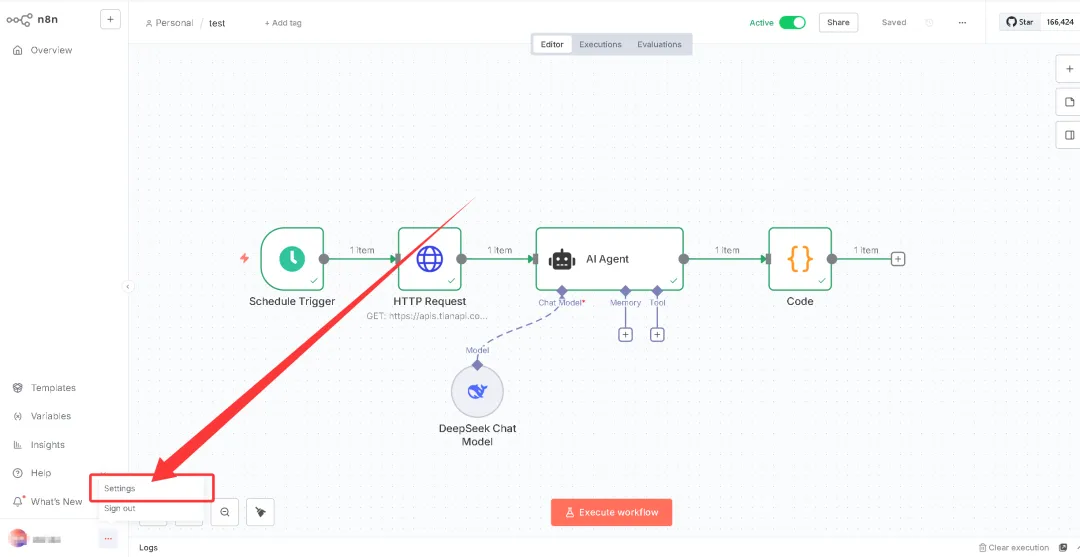Viewport: 1080px width, 557px height.
Task: Click the add sticky note icon
Action: (1069, 102)
